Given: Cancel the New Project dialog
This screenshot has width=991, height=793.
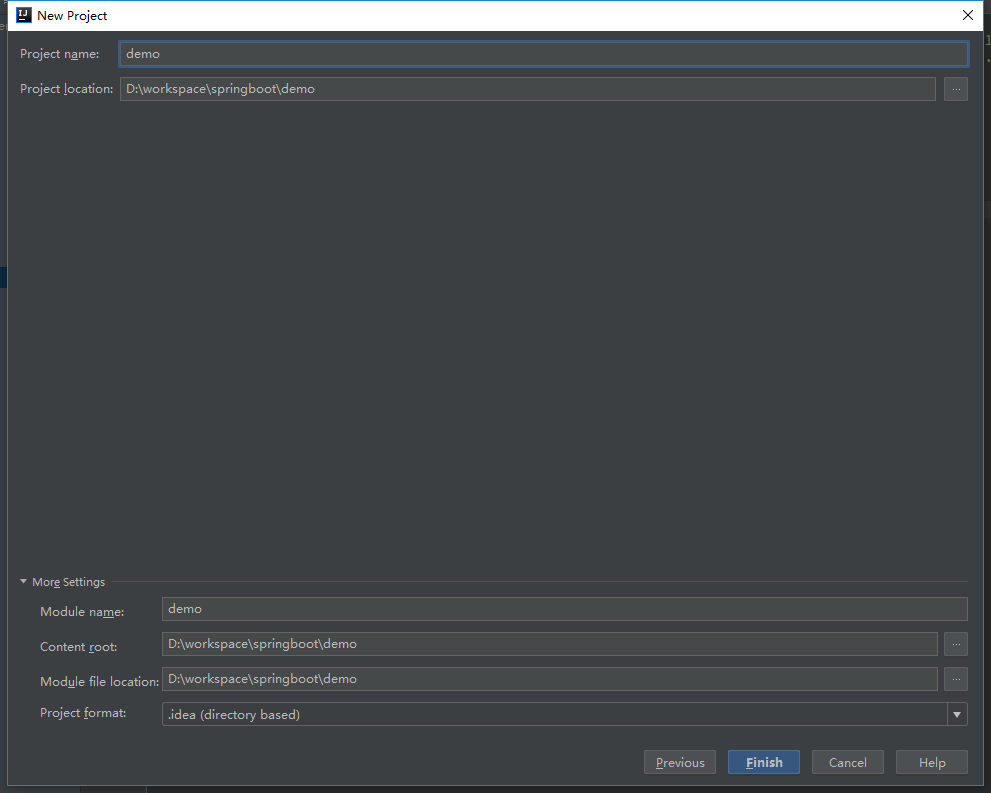Looking at the screenshot, I should [x=848, y=762].
